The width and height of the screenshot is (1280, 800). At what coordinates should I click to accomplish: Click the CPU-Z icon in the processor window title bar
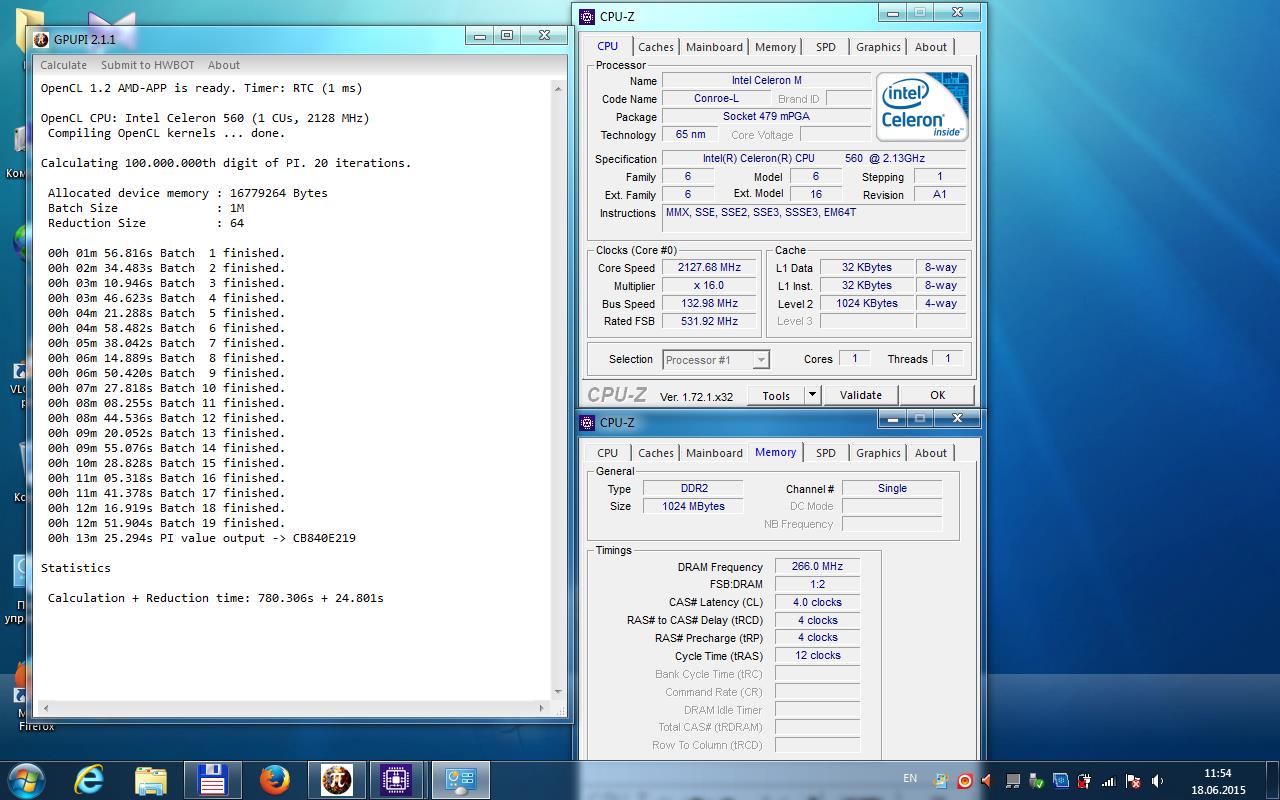pos(588,16)
